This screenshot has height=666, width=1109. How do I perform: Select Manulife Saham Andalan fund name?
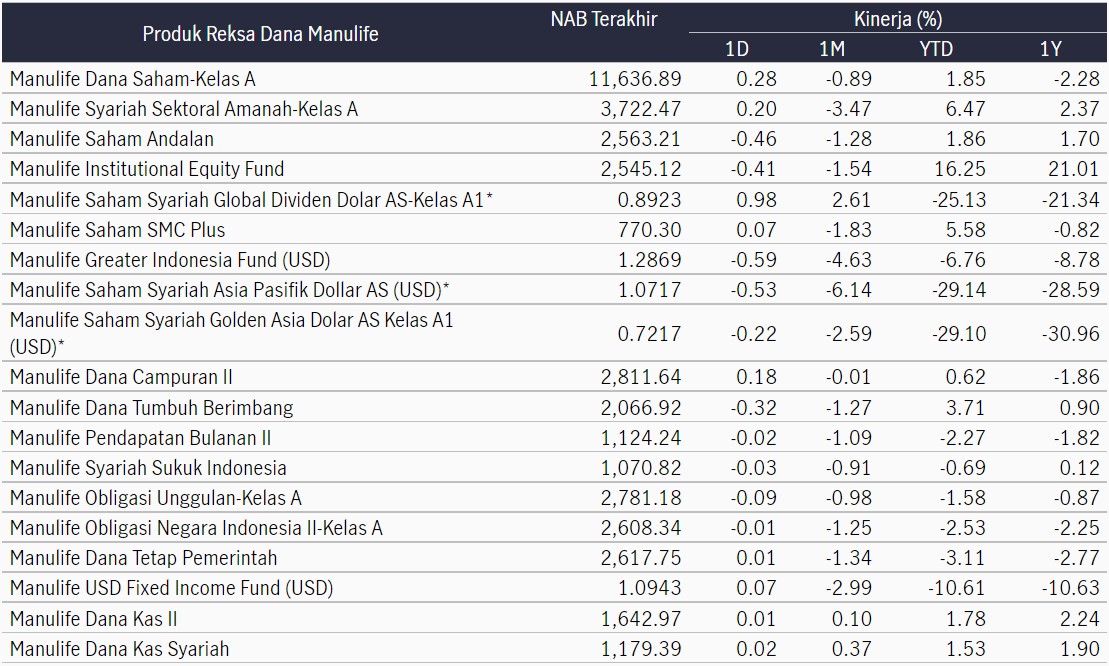(x=112, y=139)
